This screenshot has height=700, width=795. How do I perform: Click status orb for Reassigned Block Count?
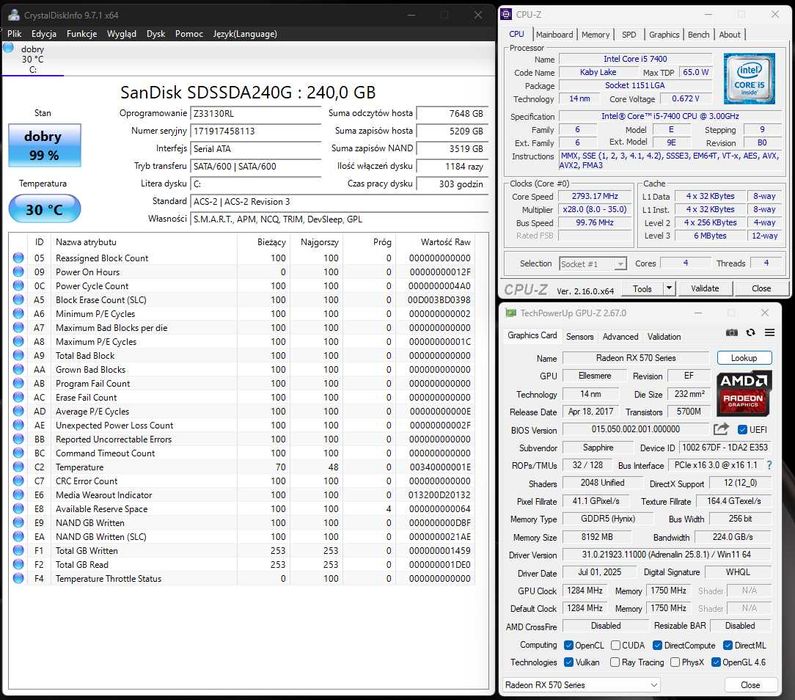pyautogui.click(x=18, y=257)
